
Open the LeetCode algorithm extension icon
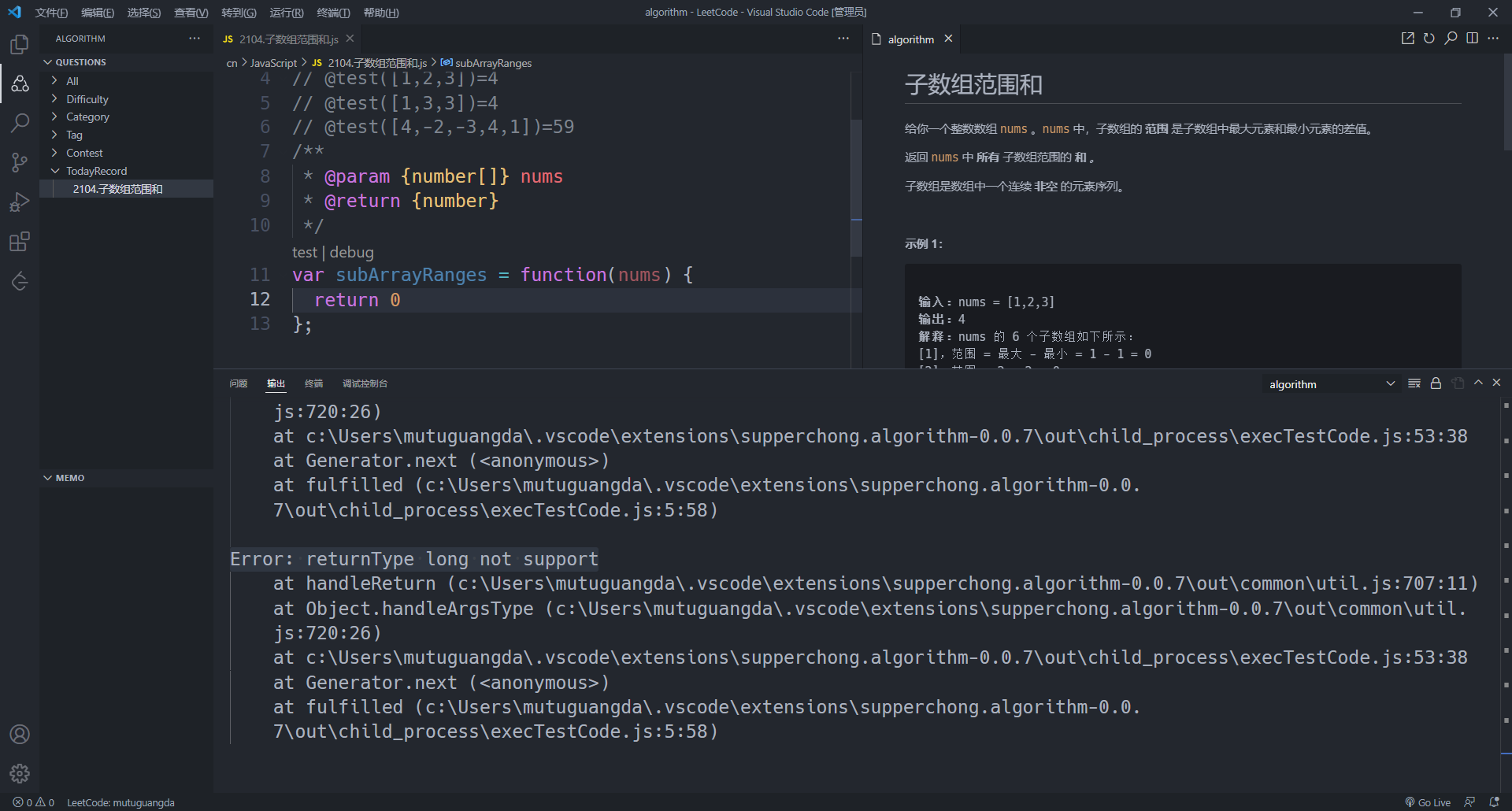tap(19, 83)
